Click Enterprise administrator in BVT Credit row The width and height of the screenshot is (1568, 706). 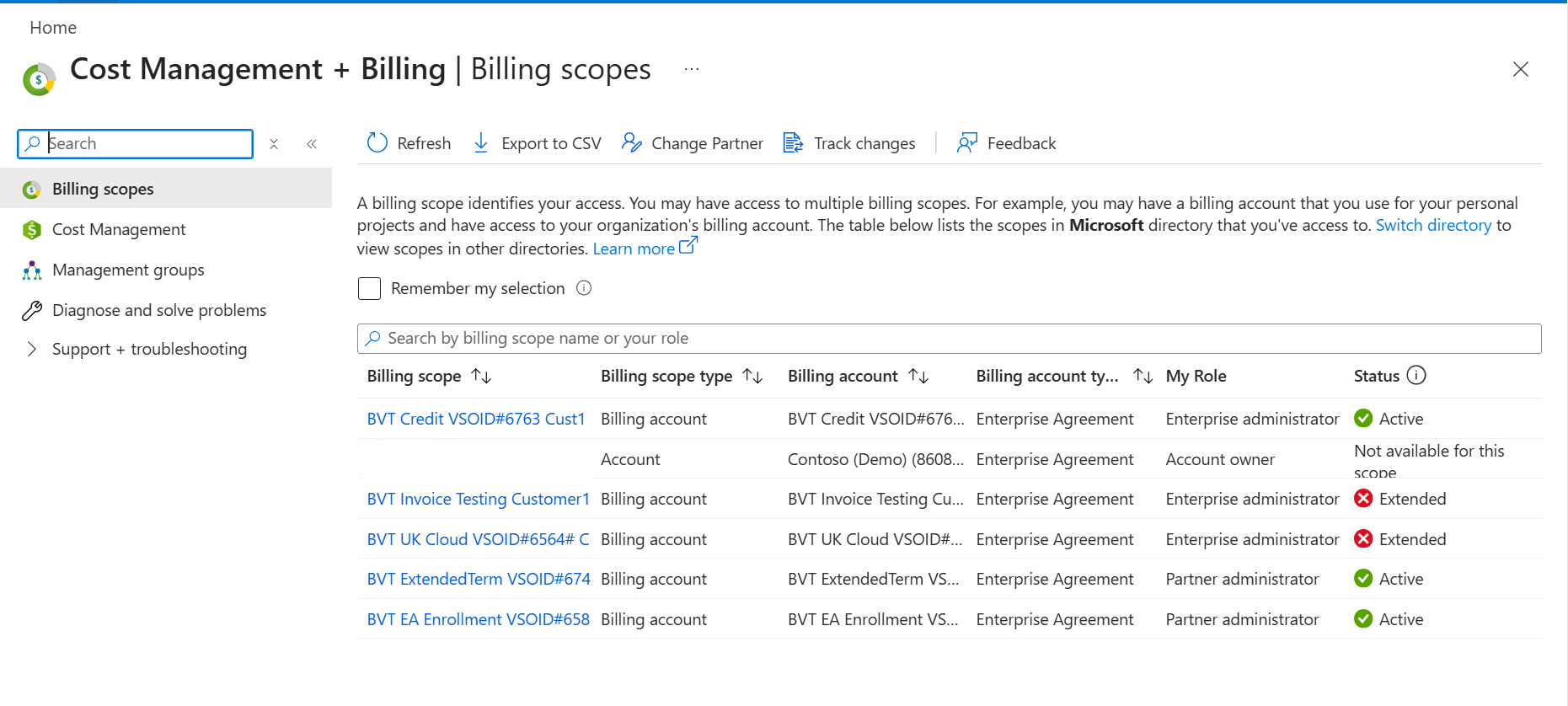point(1252,419)
